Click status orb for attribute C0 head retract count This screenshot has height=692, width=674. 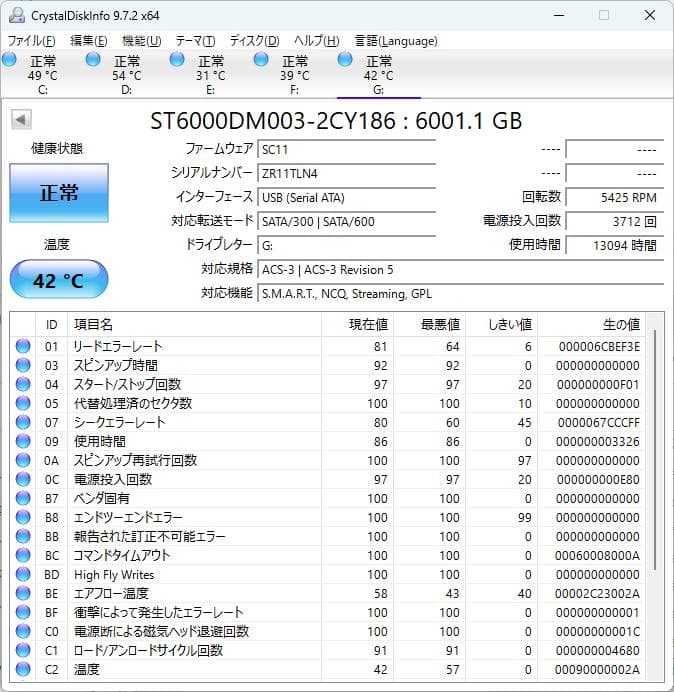coord(23,631)
